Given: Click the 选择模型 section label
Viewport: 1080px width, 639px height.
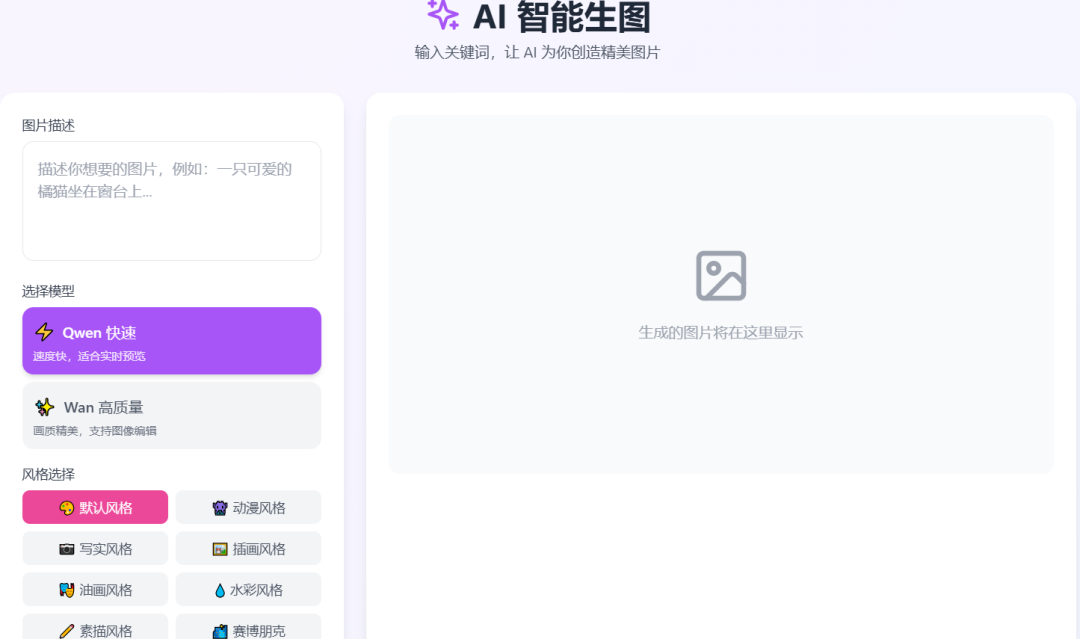Looking at the screenshot, I should (x=48, y=291).
